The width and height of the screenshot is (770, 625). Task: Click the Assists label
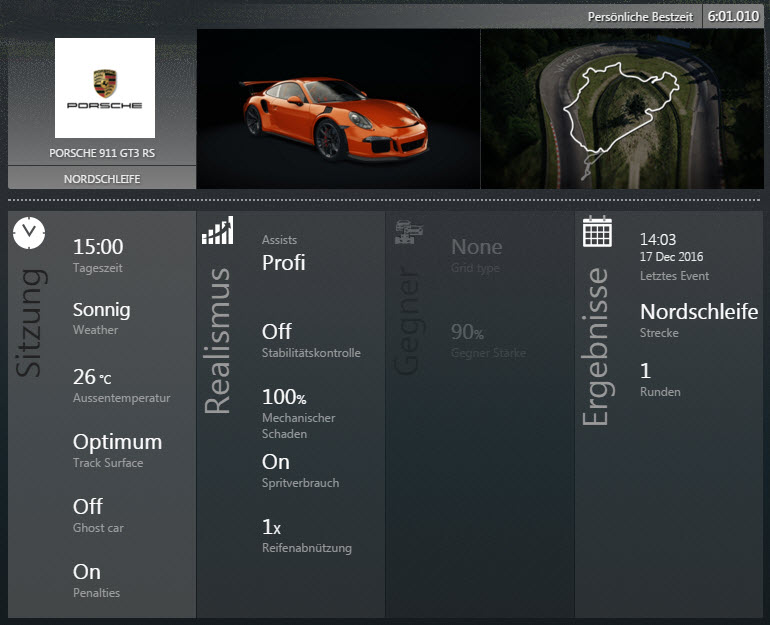point(279,240)
